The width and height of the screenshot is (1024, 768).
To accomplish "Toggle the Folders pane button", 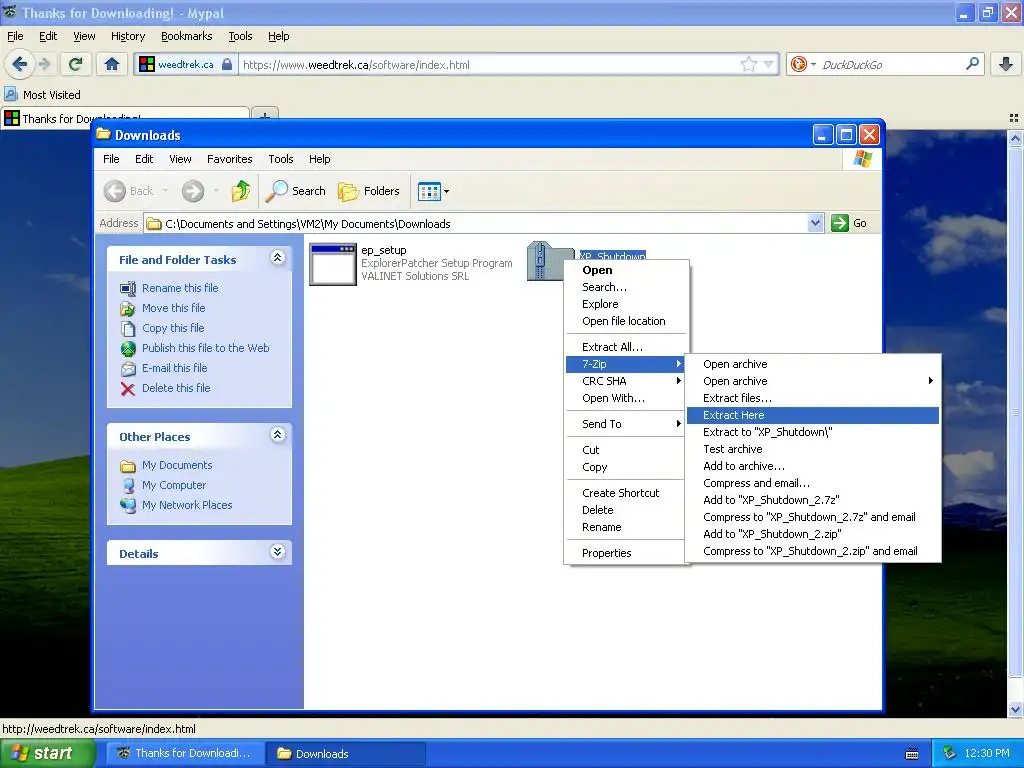I will pyautogui.click(x=368, y=191).
